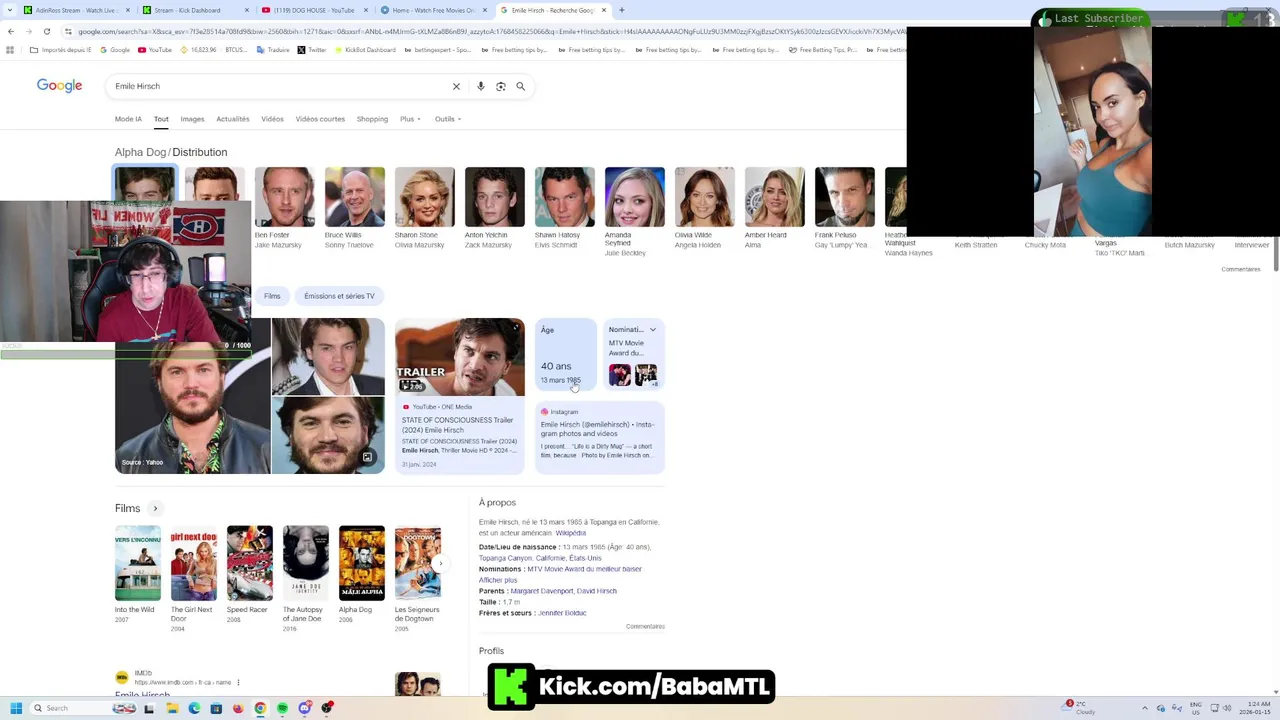Open the Twitter bookmark
The width and height of the screenshot is (1280, 720).
click(x=312, y=49)
